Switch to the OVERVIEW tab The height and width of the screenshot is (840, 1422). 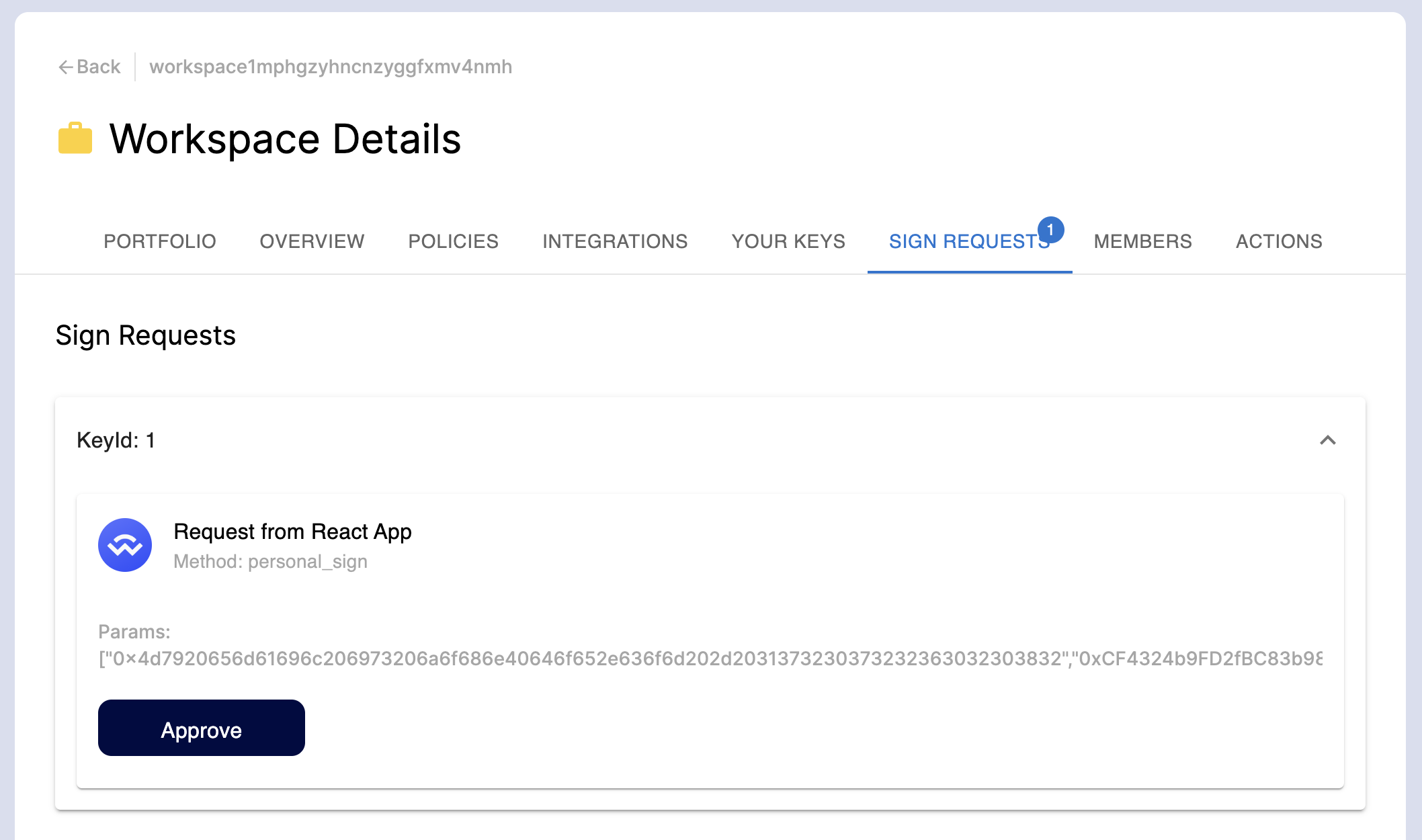point(312,241)
